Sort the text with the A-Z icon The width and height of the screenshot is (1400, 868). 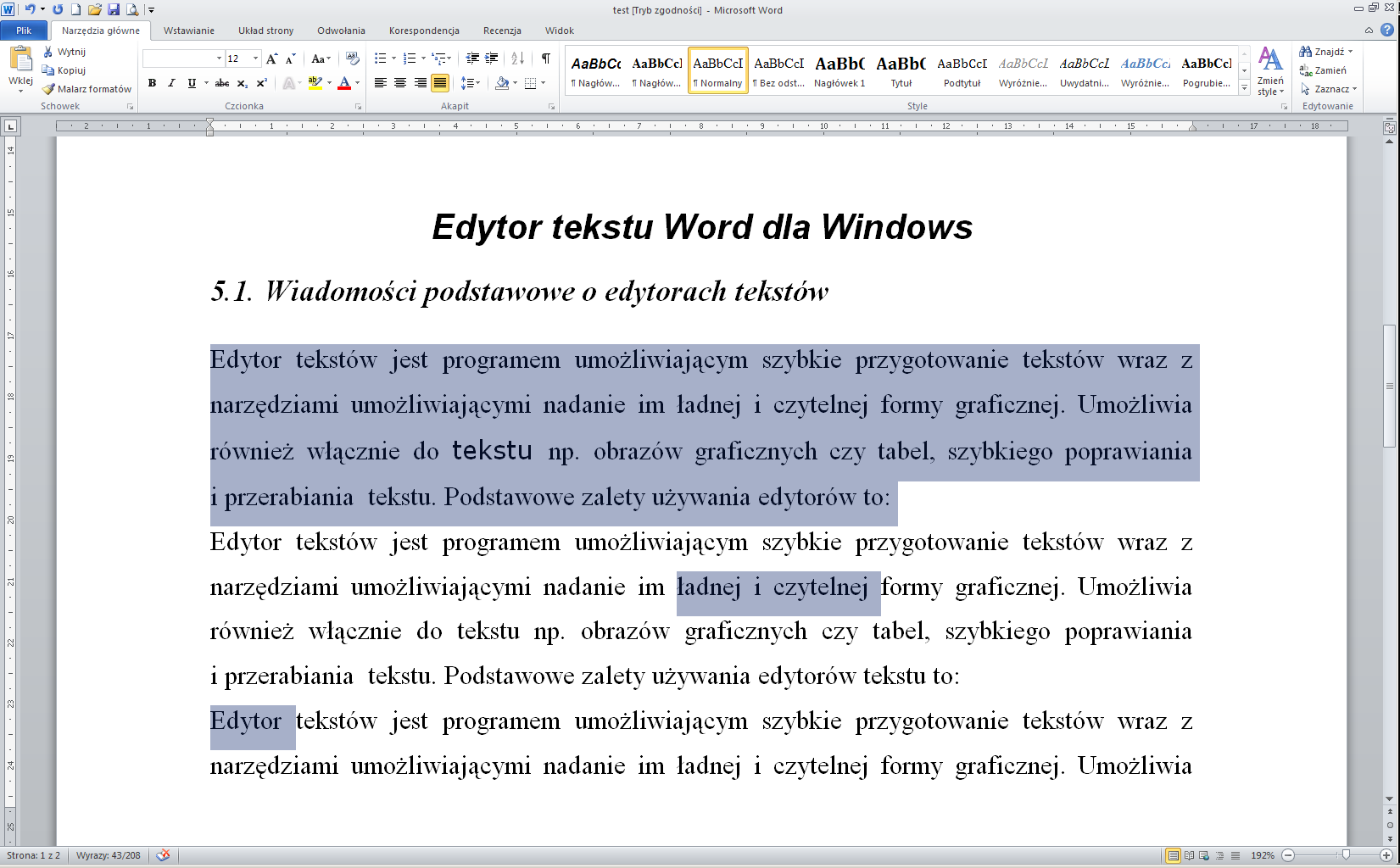click(x=517, y=58)
